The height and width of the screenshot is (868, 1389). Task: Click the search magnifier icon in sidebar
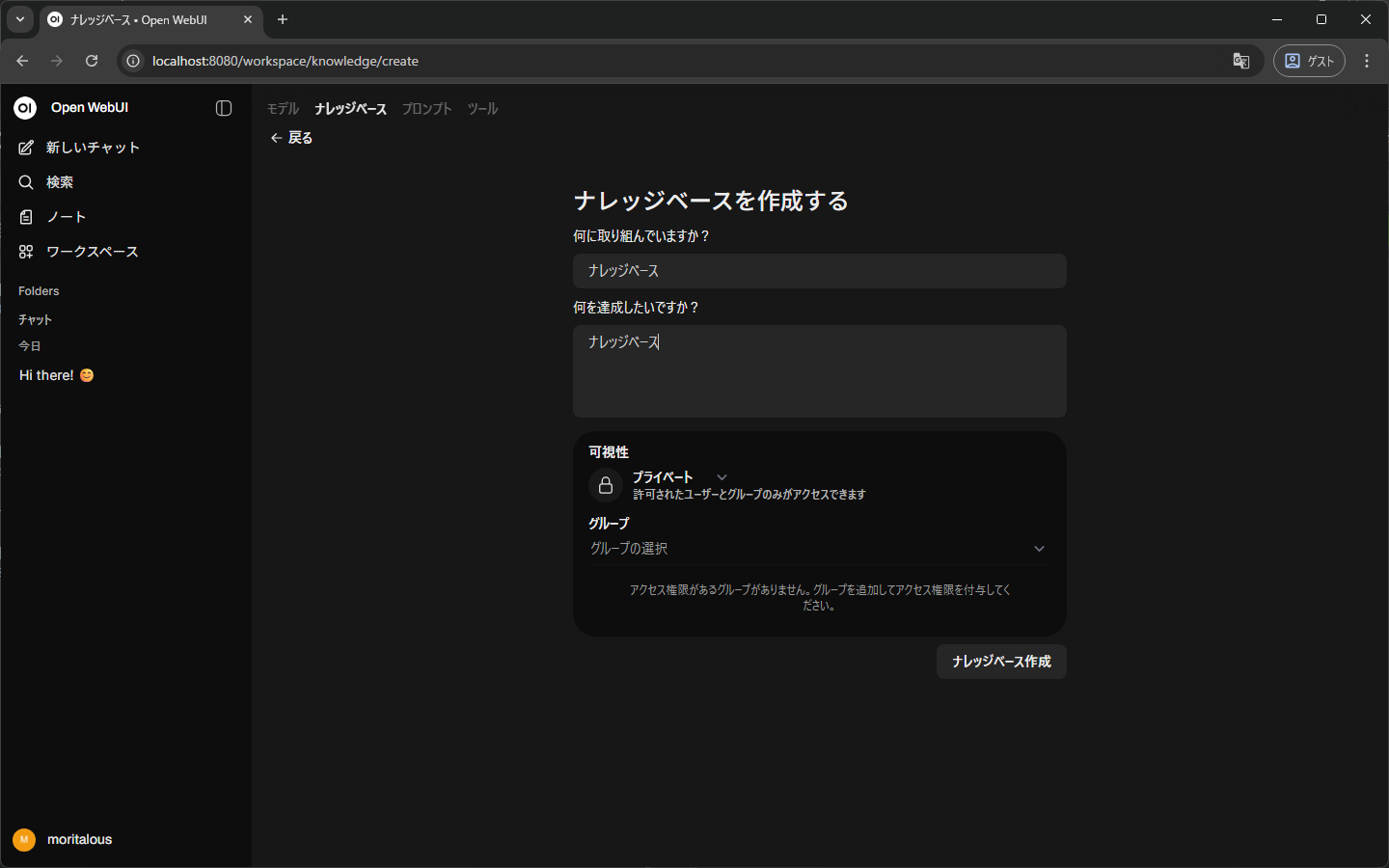click(x=26, y=182)
